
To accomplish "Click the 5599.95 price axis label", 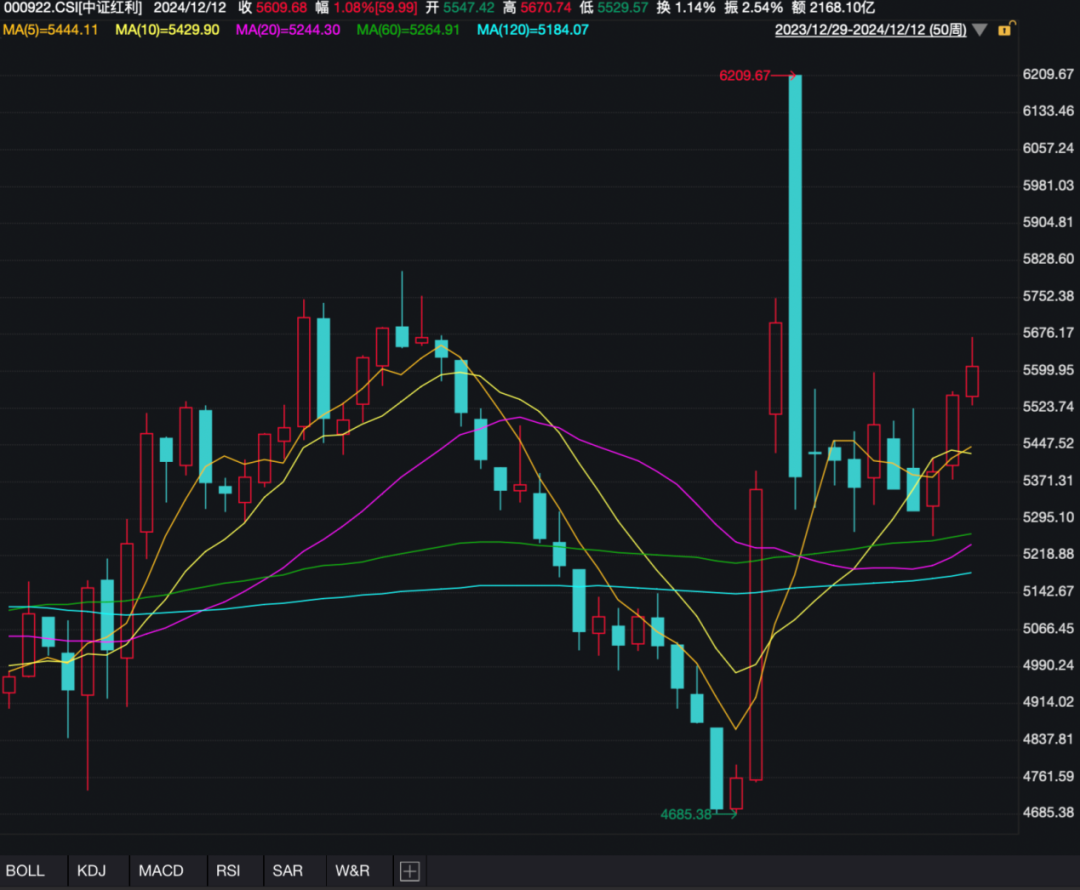I will point(1048,370).
